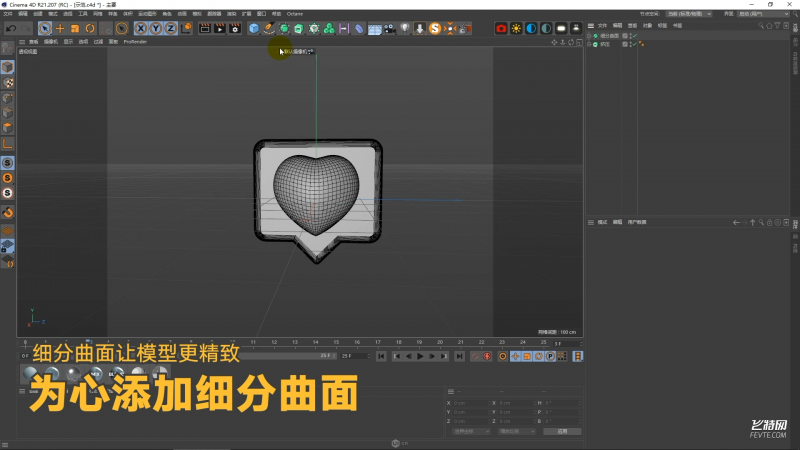Open deformer Bend icon
The width and height of the screenshot is (800, 450).
coord(359,28)
